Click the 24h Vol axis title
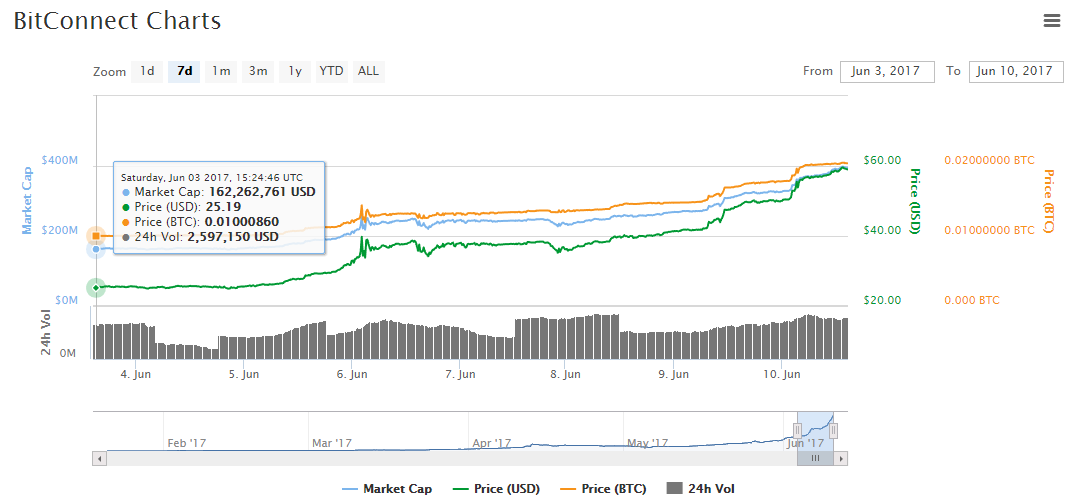Screen dimensions: 1068x502 click(x=47, y=333)
